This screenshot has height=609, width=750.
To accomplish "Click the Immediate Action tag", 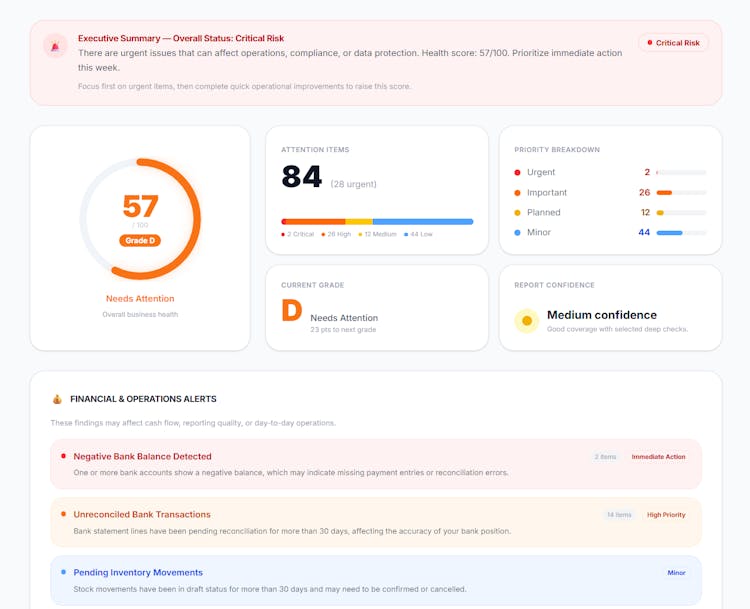I will tap(658, 457).
